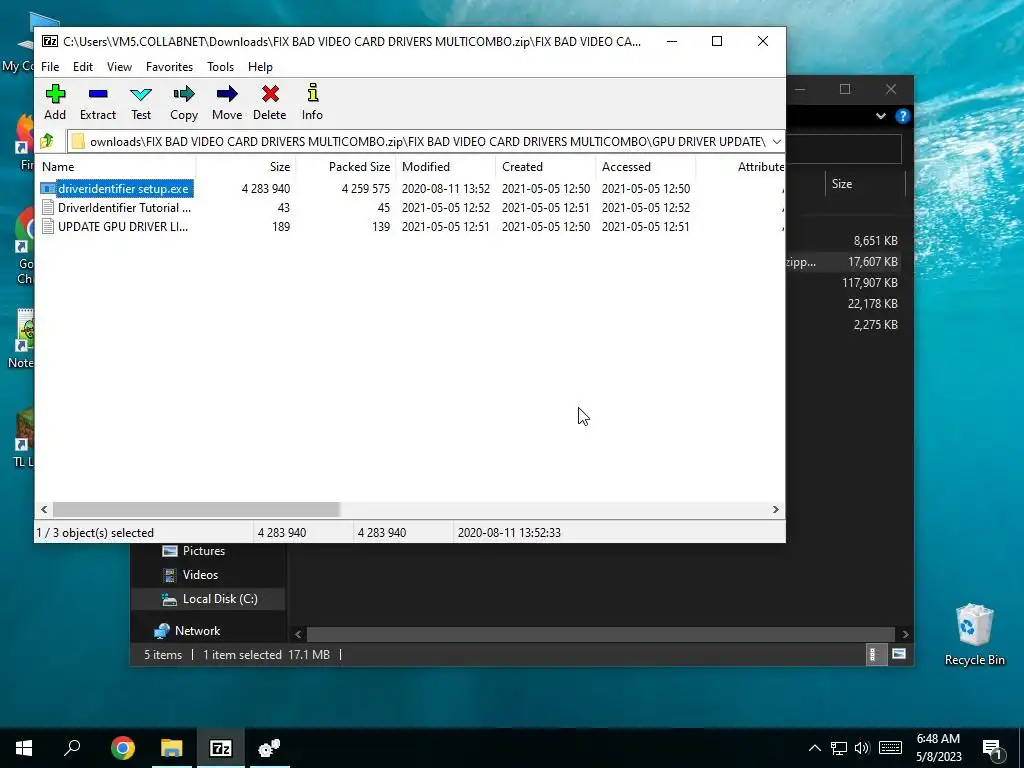This screenshot has height=768, width=1024.
Task: Open the Recycle Bin desktop icon
Action: tap(974, 635)
